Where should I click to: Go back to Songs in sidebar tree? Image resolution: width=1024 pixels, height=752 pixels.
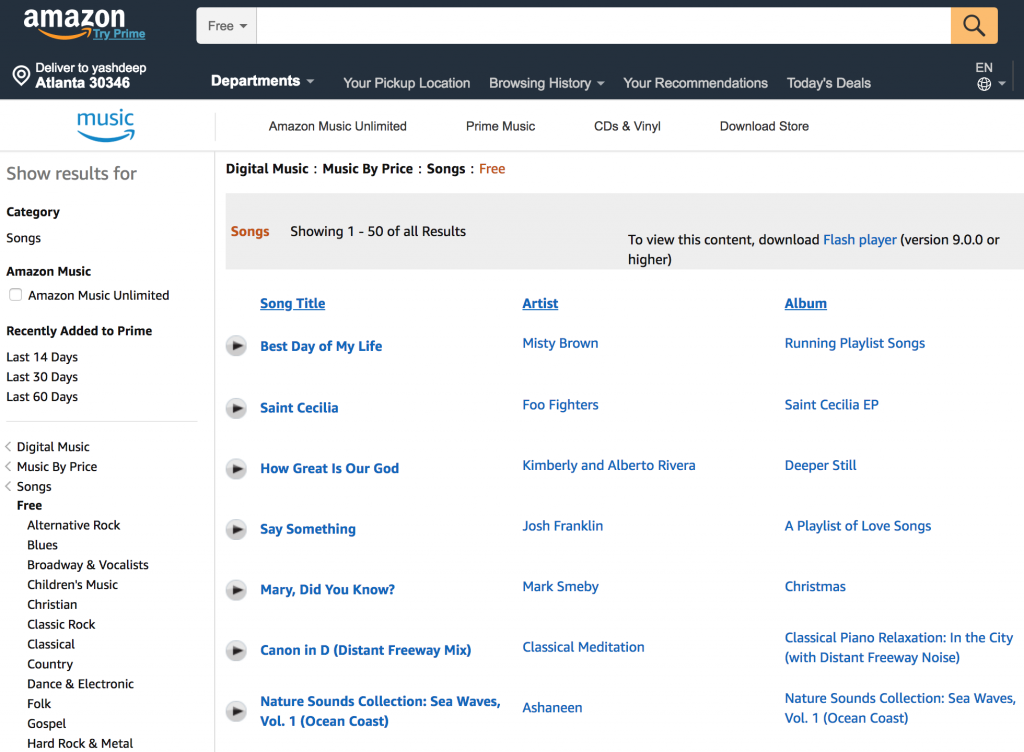pos(34,486)
